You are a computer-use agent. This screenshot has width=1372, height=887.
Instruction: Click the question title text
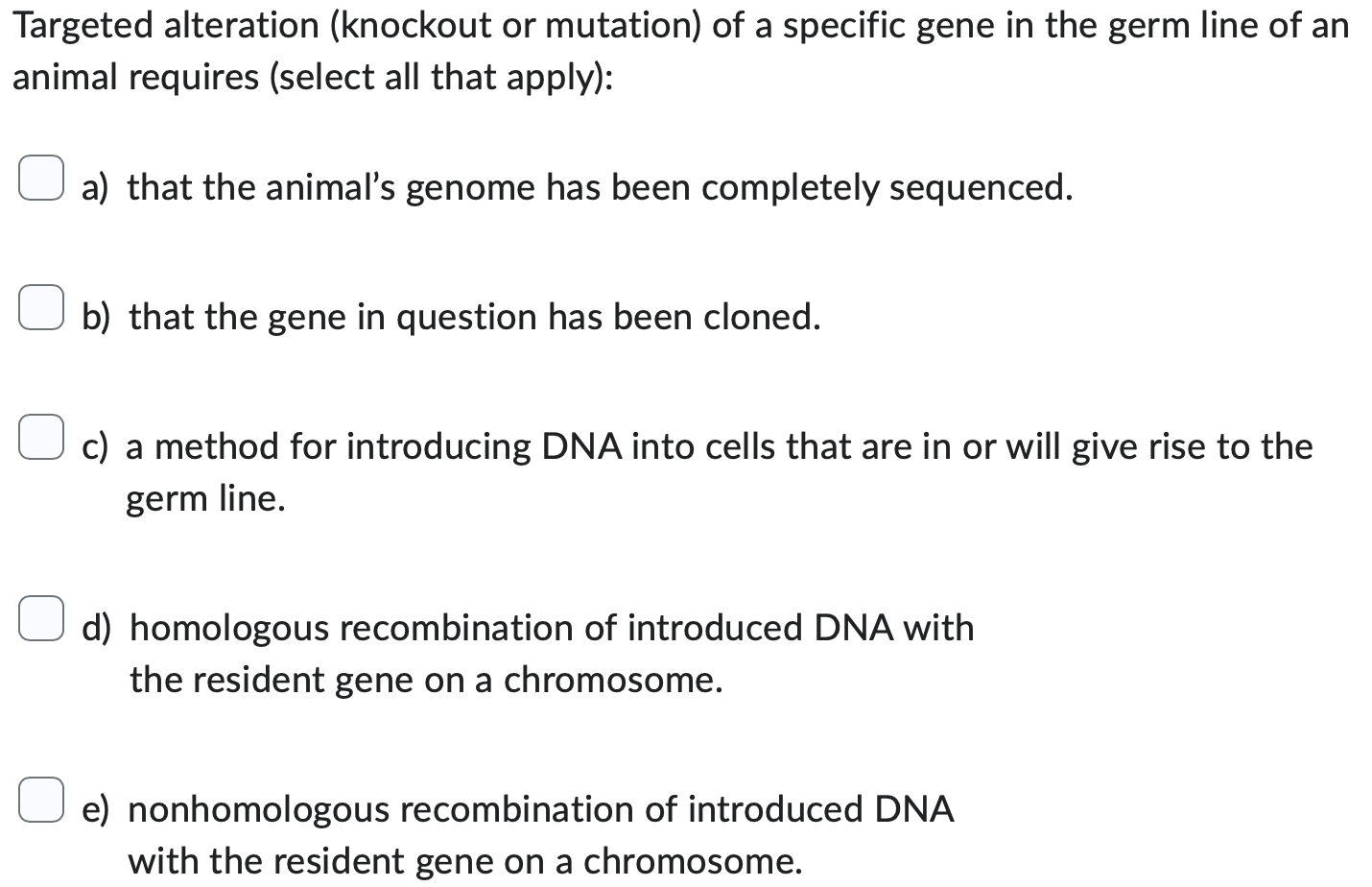click(x=672, y=26)
